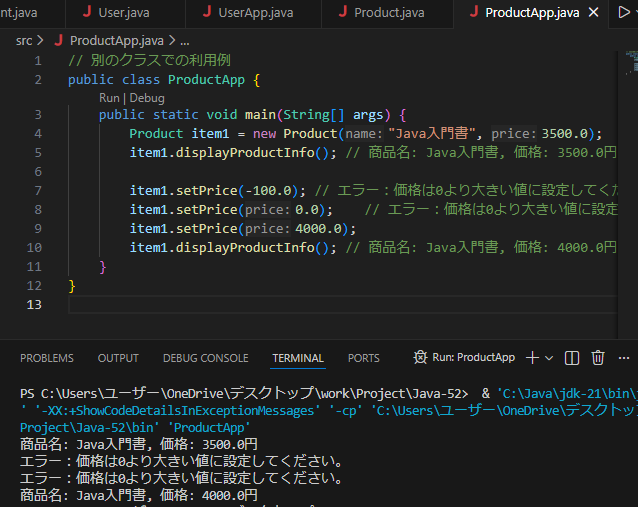
Task: Switch to the PROBLEMS panel tab
Action: (x=47, y=358)
